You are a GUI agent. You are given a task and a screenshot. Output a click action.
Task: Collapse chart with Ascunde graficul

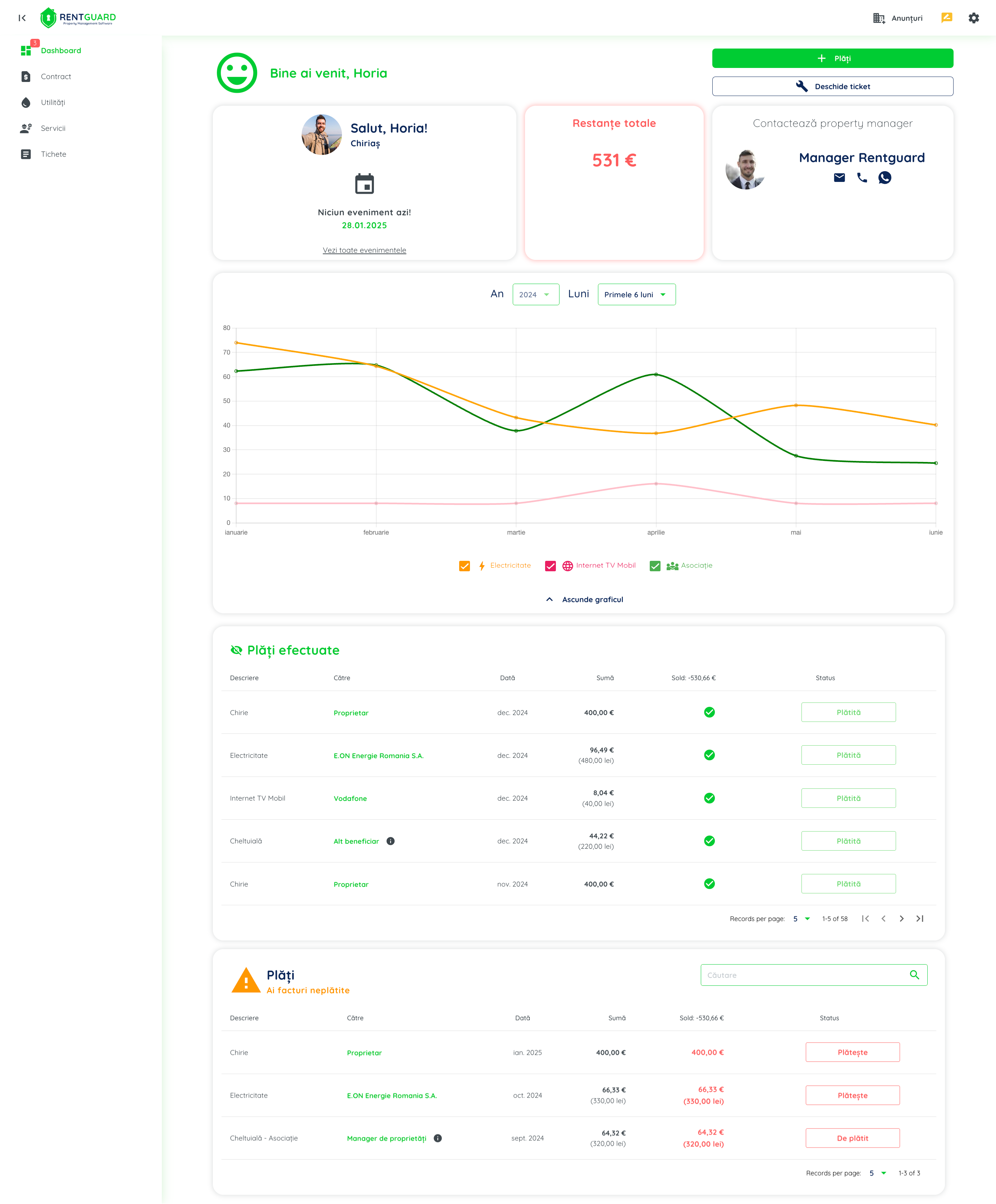point(585,599)
